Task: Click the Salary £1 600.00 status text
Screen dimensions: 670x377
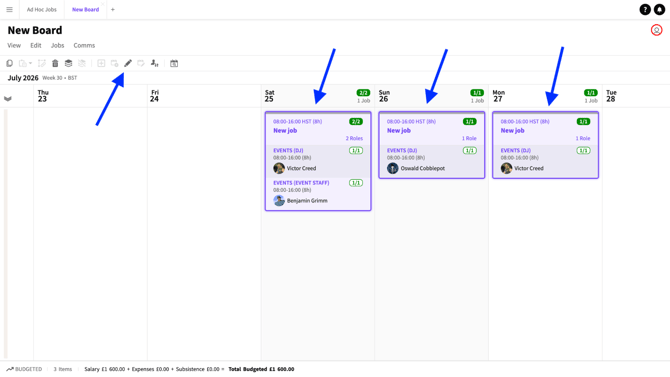Action: (x=105, y=369)
